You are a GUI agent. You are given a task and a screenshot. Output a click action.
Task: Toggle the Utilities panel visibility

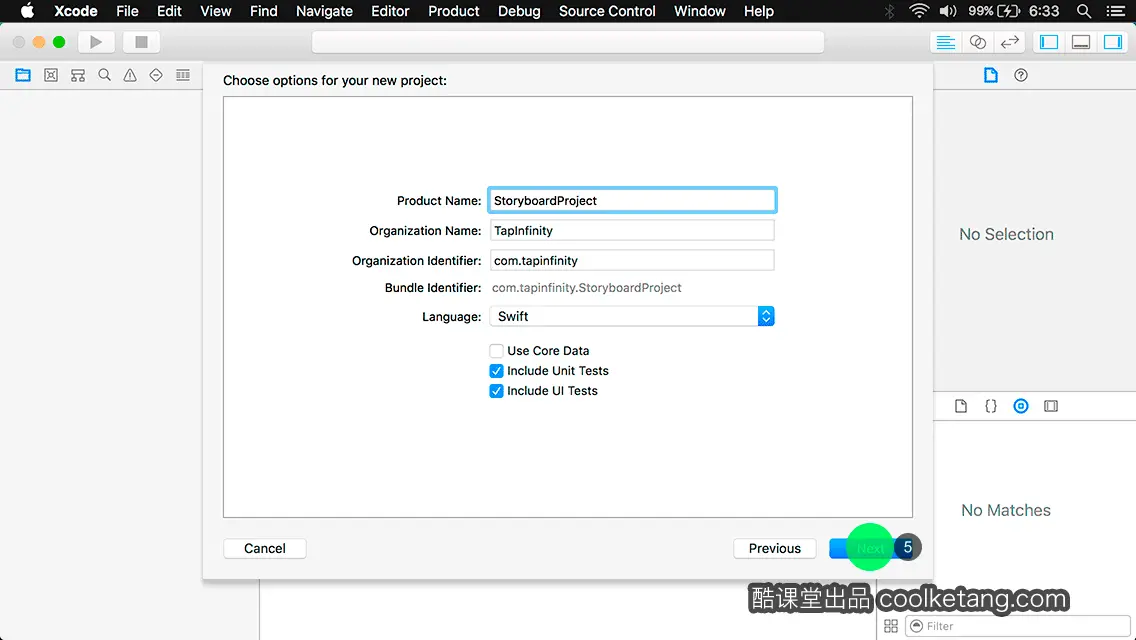(1112, 42)
